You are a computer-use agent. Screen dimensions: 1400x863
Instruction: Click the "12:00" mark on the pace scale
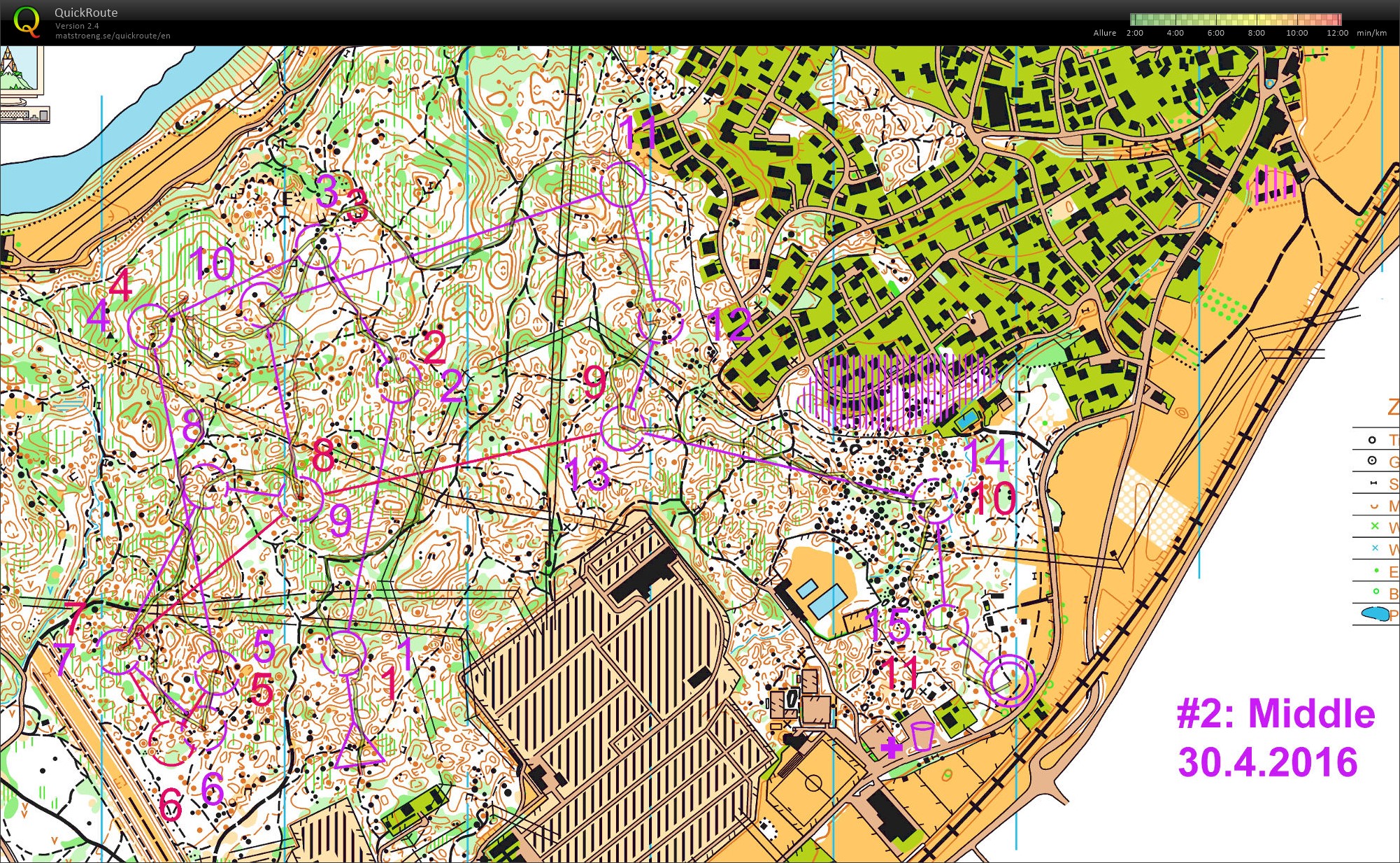[x=1337, y=32]
